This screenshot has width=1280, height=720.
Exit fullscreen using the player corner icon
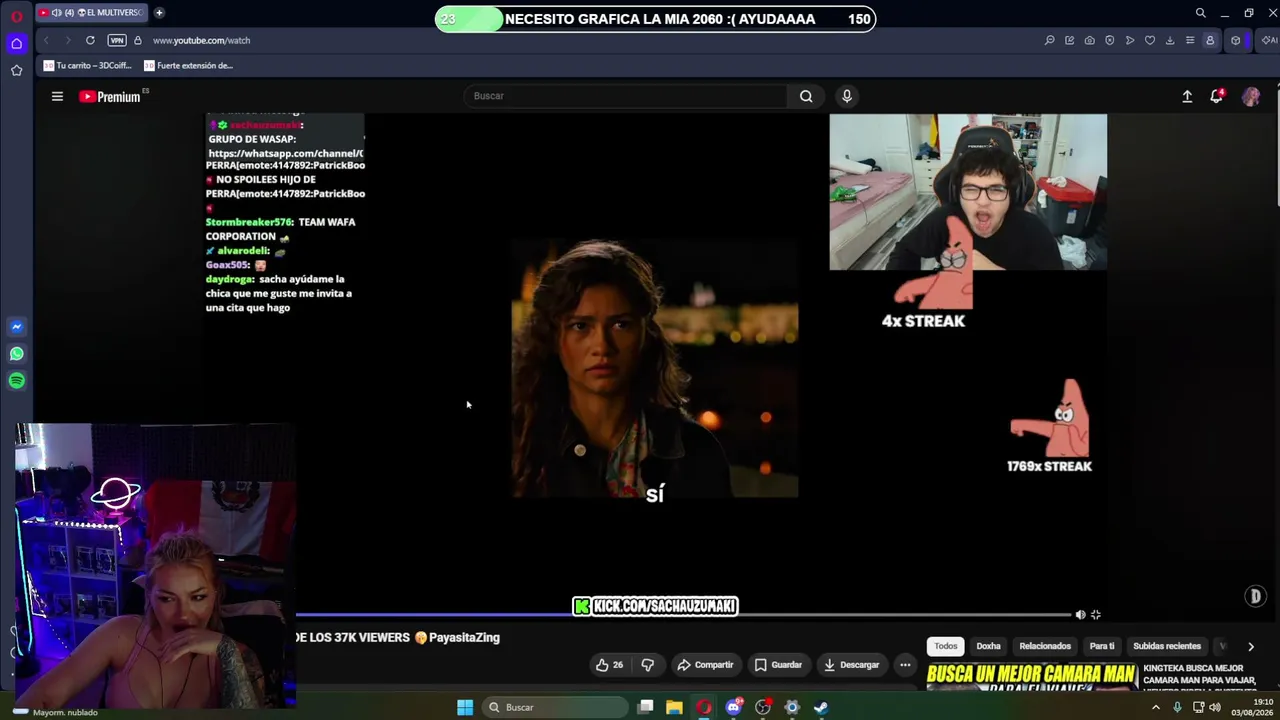tap(1096, 615)
